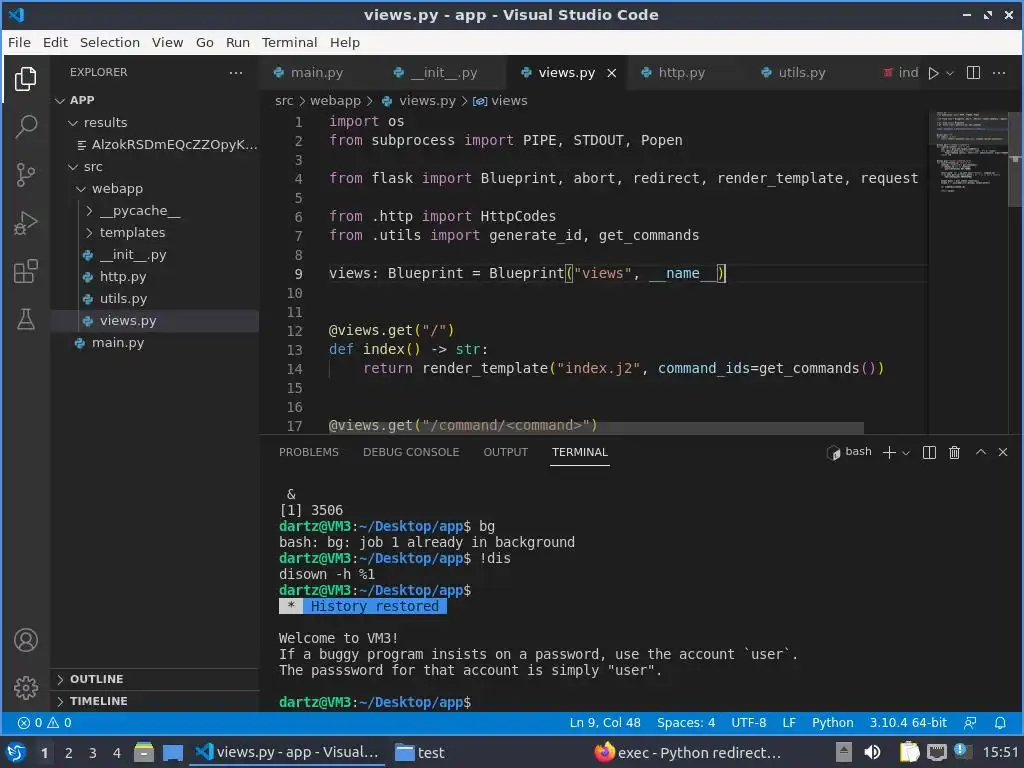Open the new terminal profile dropdown
The width and height of the screenshot is (1024, 768).
coord(906,453)
